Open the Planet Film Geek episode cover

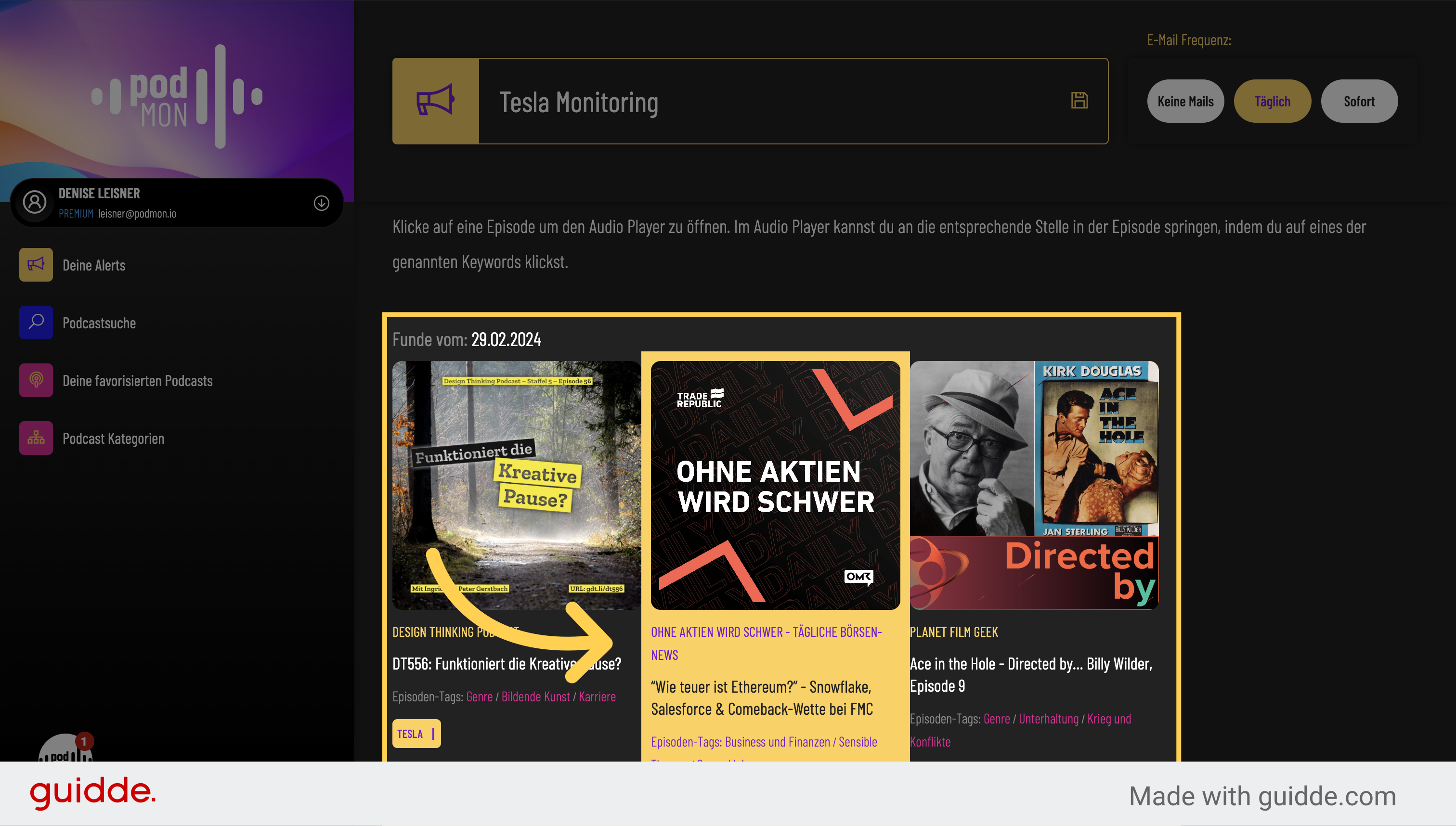[1034, 486]
